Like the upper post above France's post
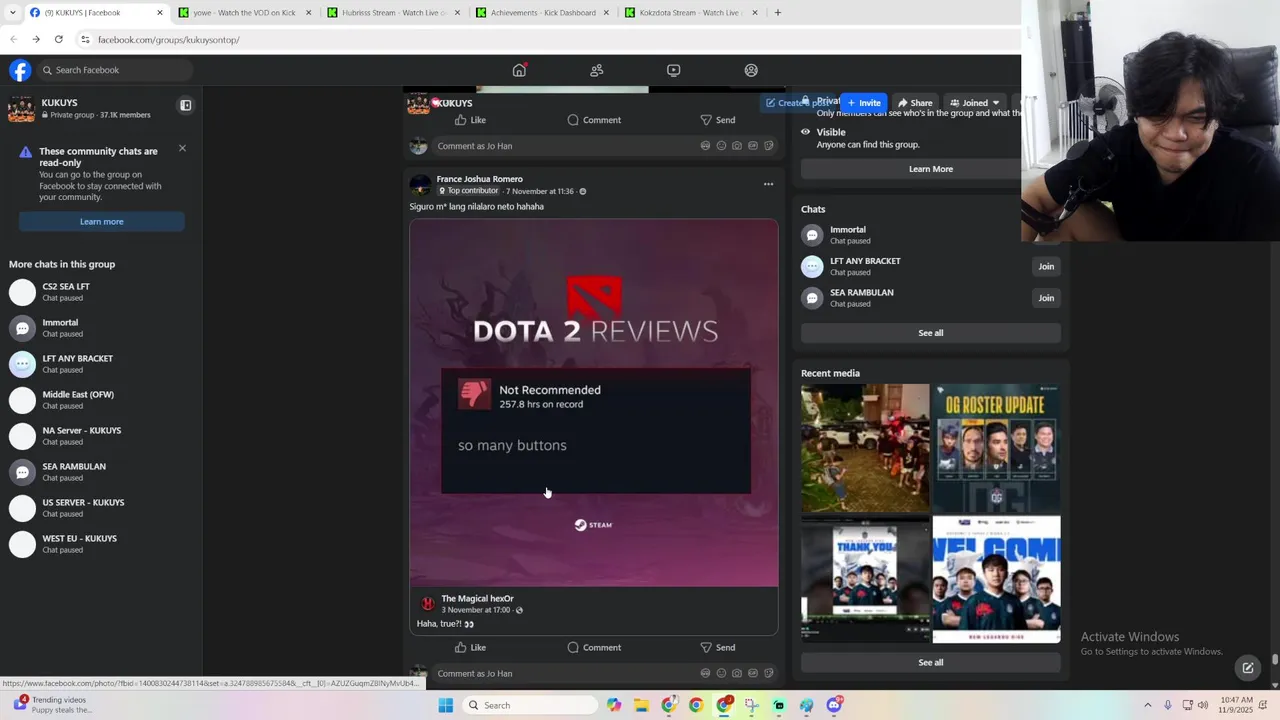Screen dimensions: 1280x720 point(470,120)
